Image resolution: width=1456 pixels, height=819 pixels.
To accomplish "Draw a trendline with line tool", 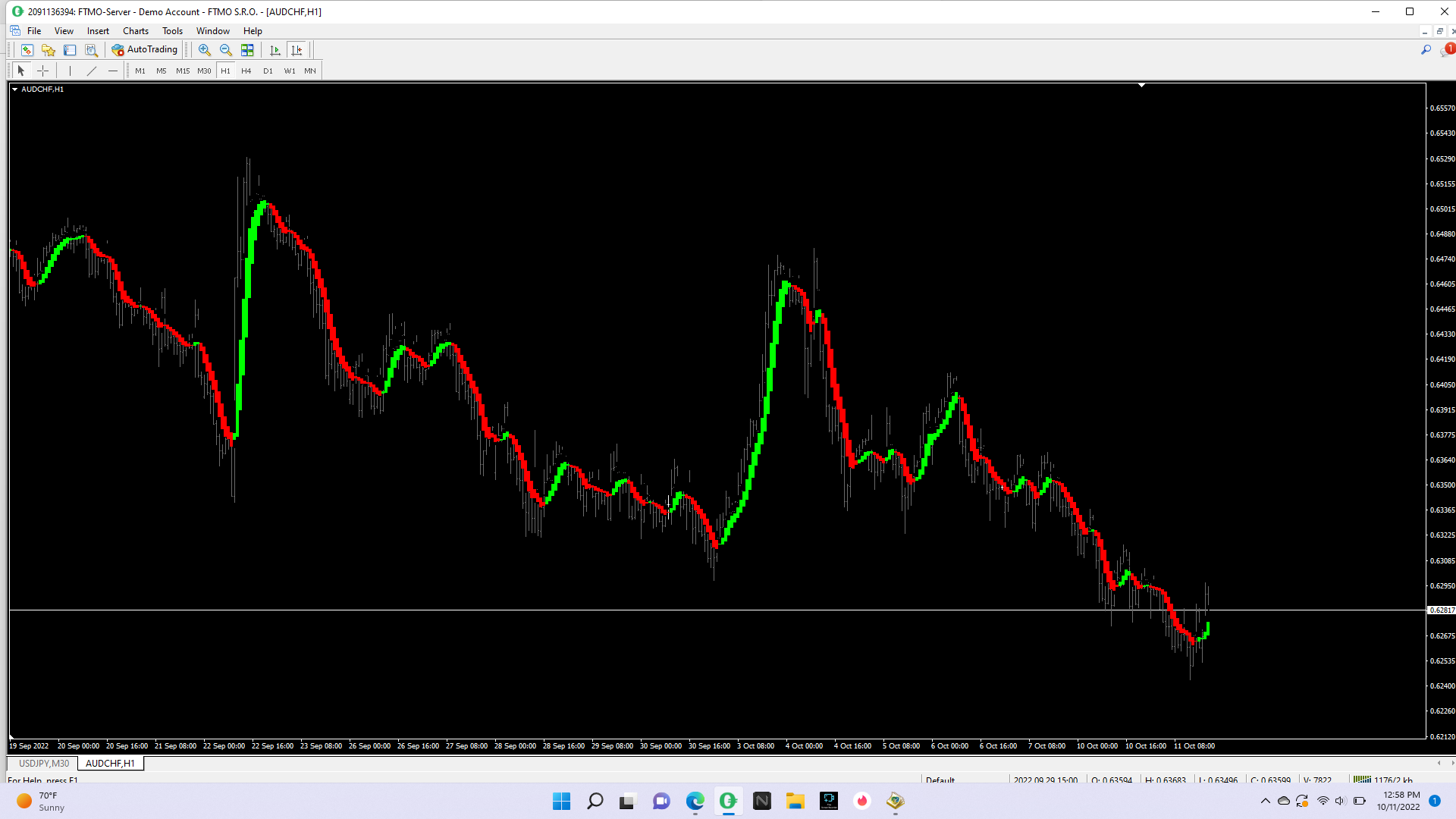I will click(x=92, y=71).
